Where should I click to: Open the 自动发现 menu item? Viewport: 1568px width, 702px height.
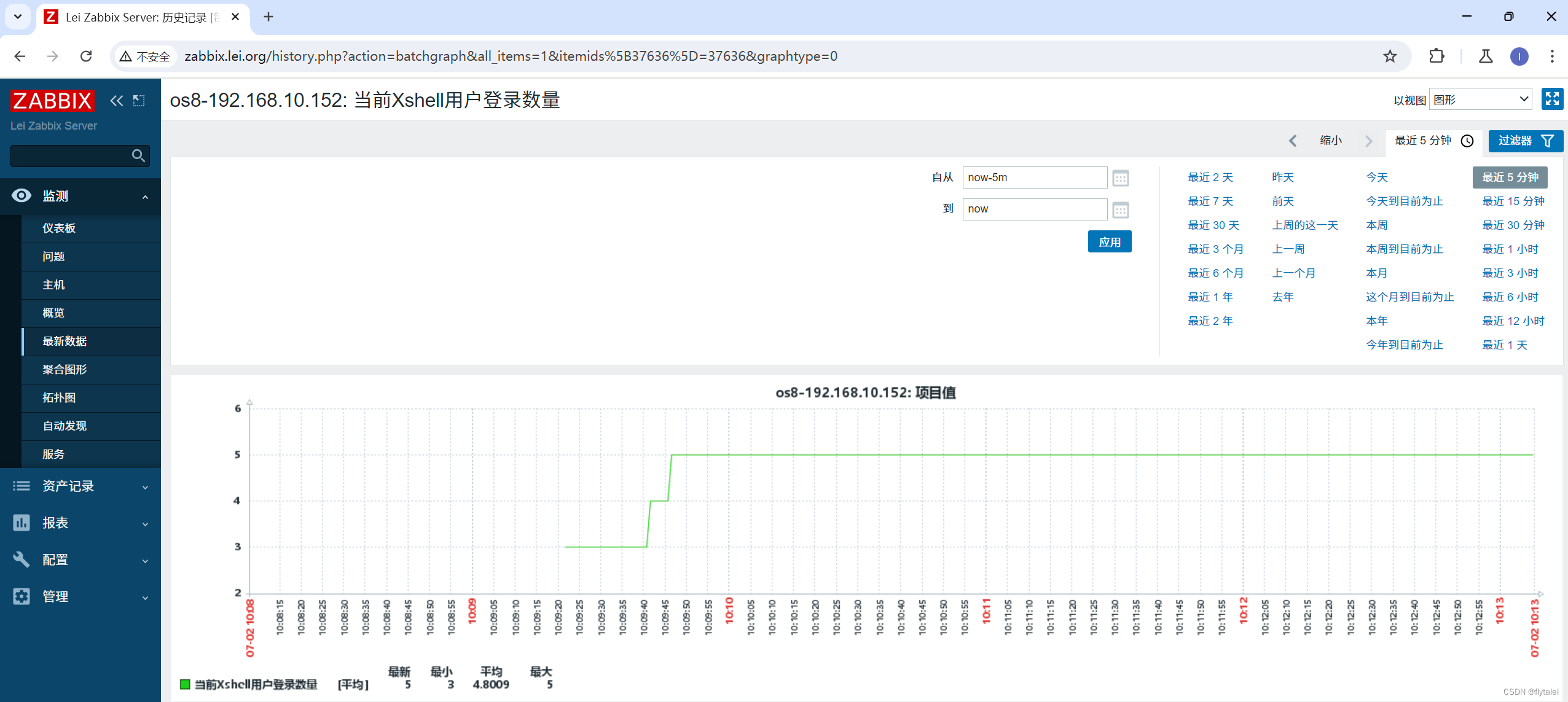[91, 426]
